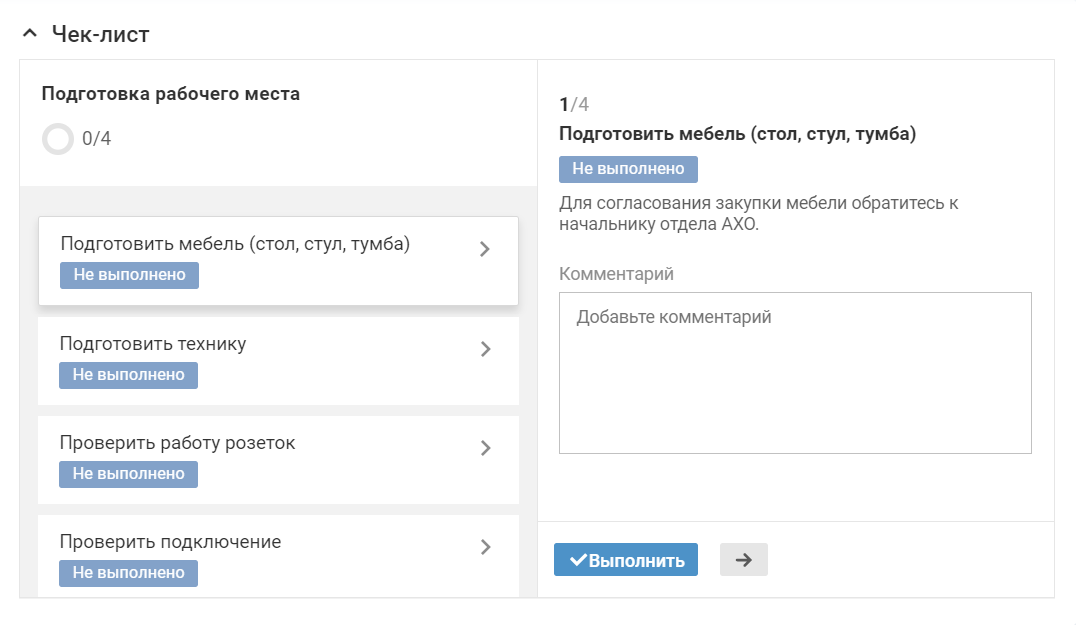Open chevron for Подготовить технику item

(485, 349)
